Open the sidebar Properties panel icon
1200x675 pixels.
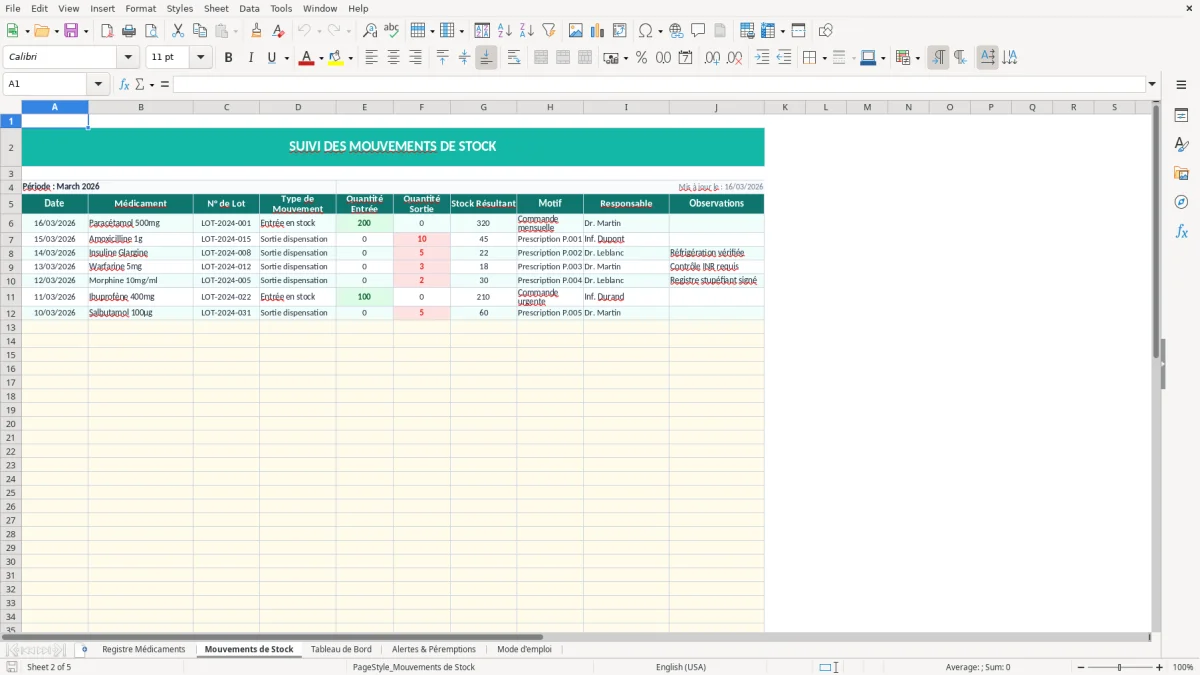click(1181, 115)
